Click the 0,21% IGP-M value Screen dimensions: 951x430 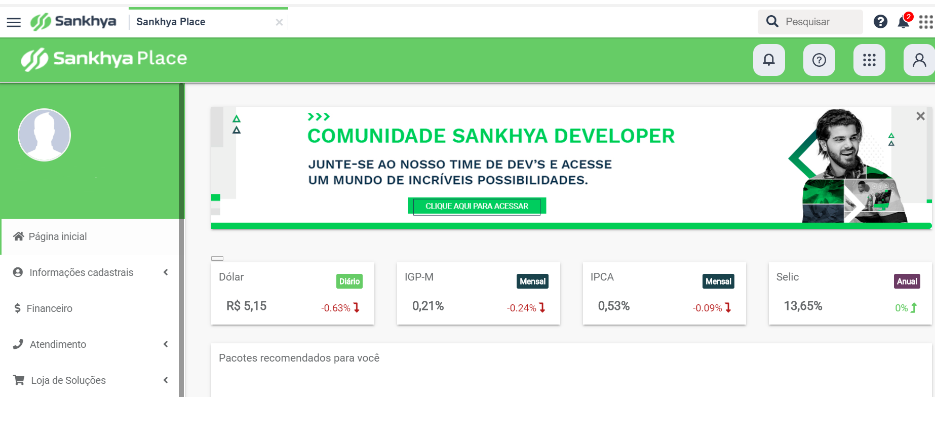pos(428,306)
